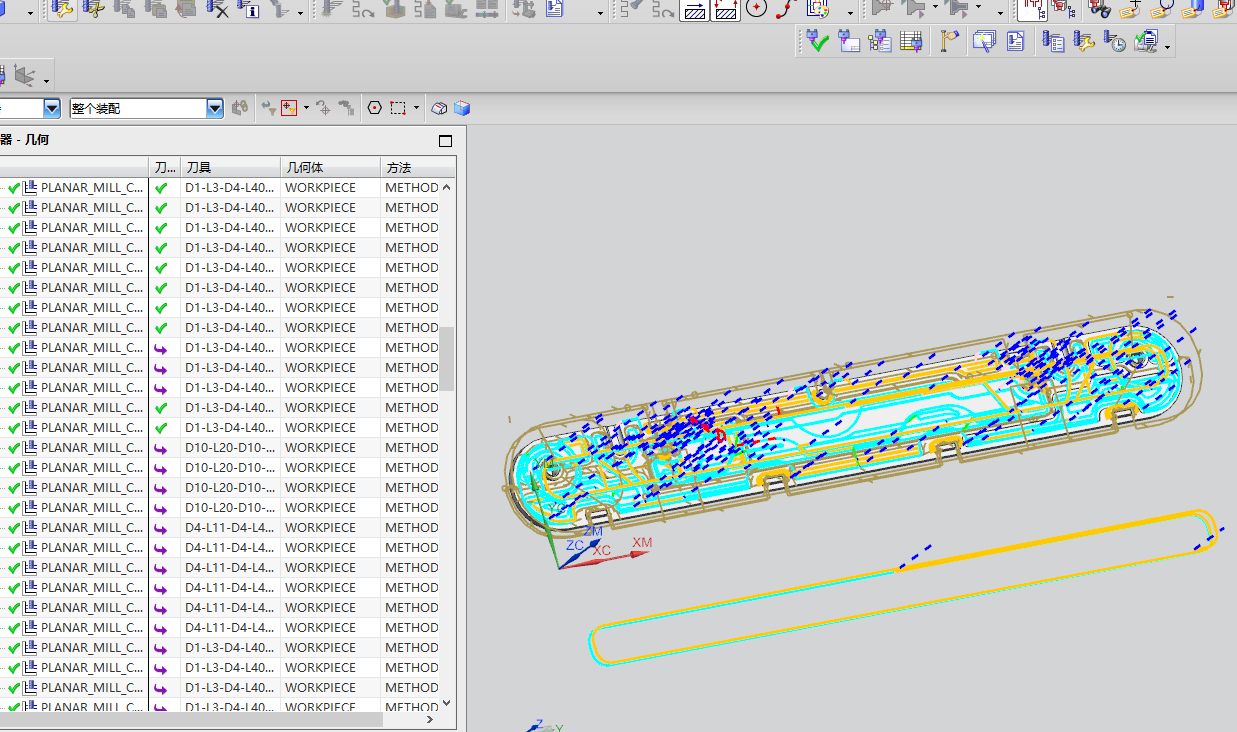Click the navigator vertical scrollbar down arrow
Viewport: 1237px width, 732px height.
pyautogui.click(x=447, y=702)
